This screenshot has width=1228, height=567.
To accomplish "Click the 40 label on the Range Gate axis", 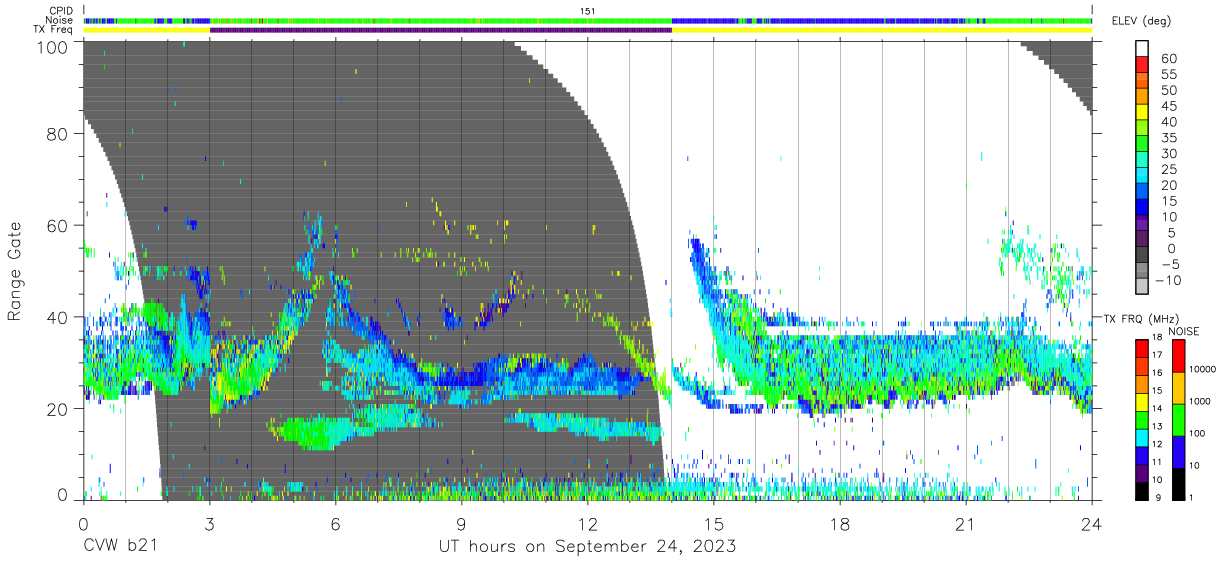I will (x=59, y=317).
